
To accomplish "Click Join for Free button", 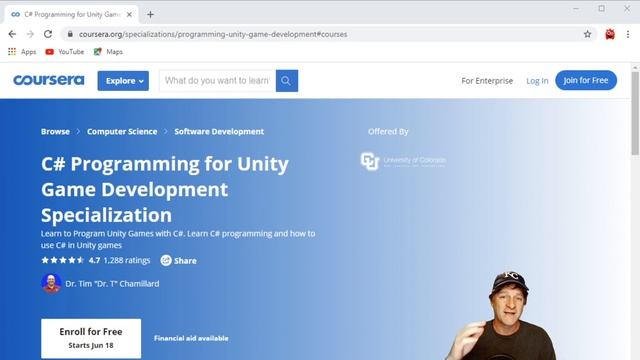I will pos(586,80).
